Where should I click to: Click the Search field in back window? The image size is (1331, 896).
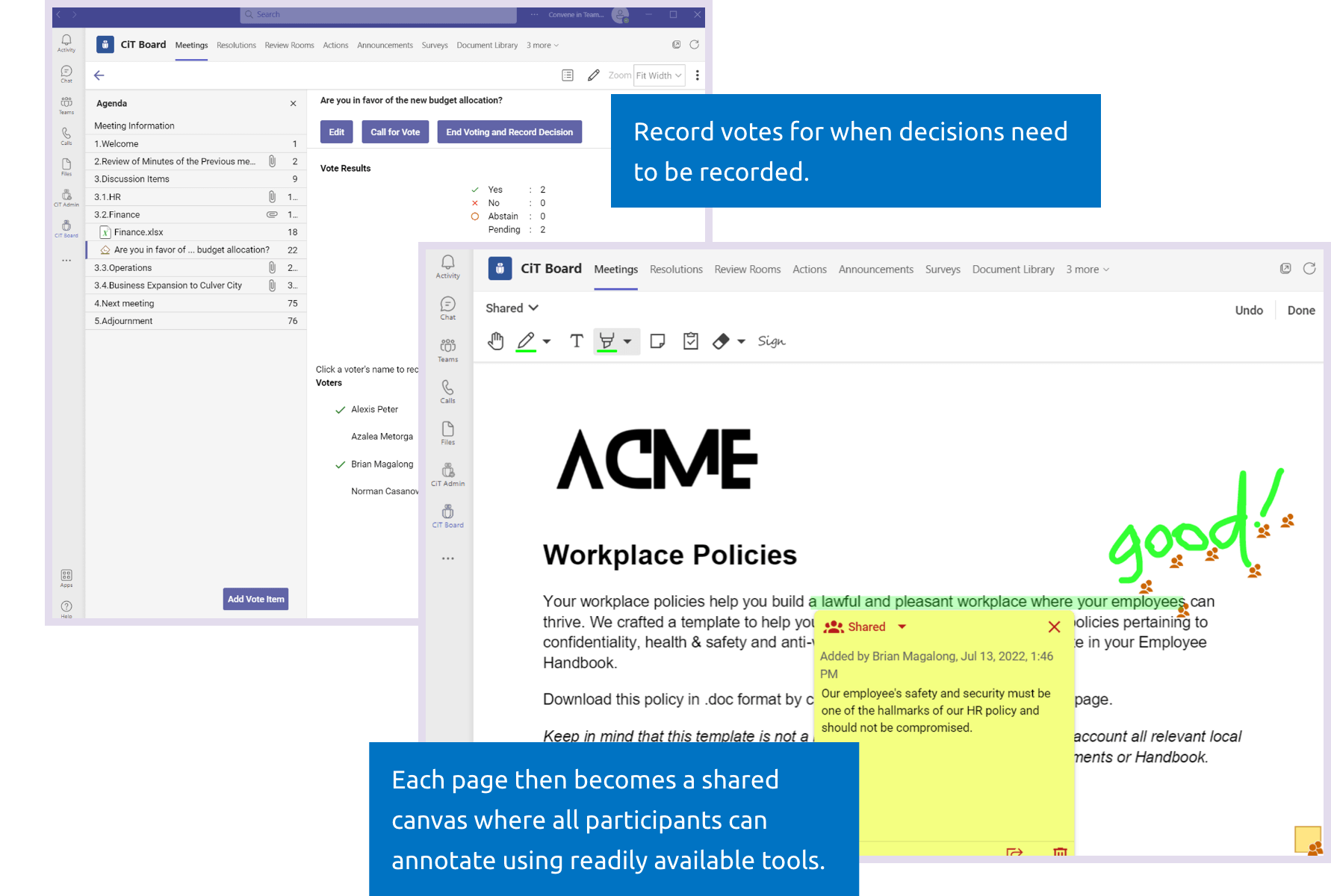pyautogui.click(x=379, y=15)
